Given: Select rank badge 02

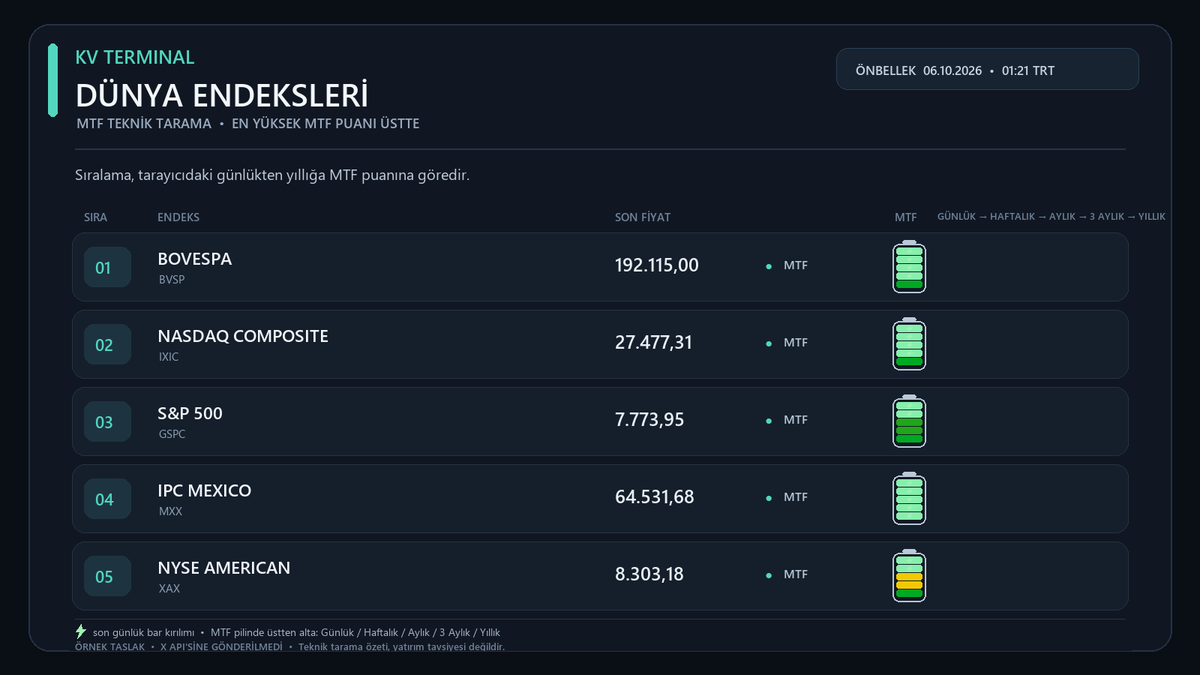Looking at the screenshot, I should pyautogui.click(x=107, y=345).
